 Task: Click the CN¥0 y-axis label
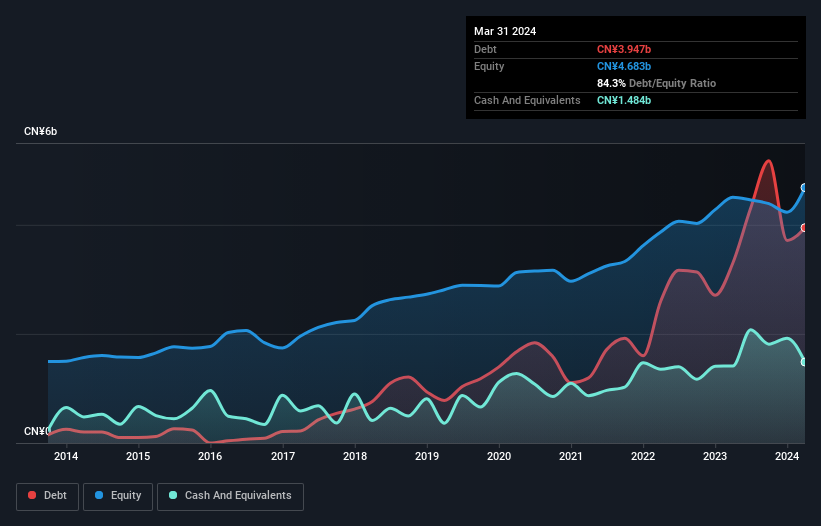37,431
